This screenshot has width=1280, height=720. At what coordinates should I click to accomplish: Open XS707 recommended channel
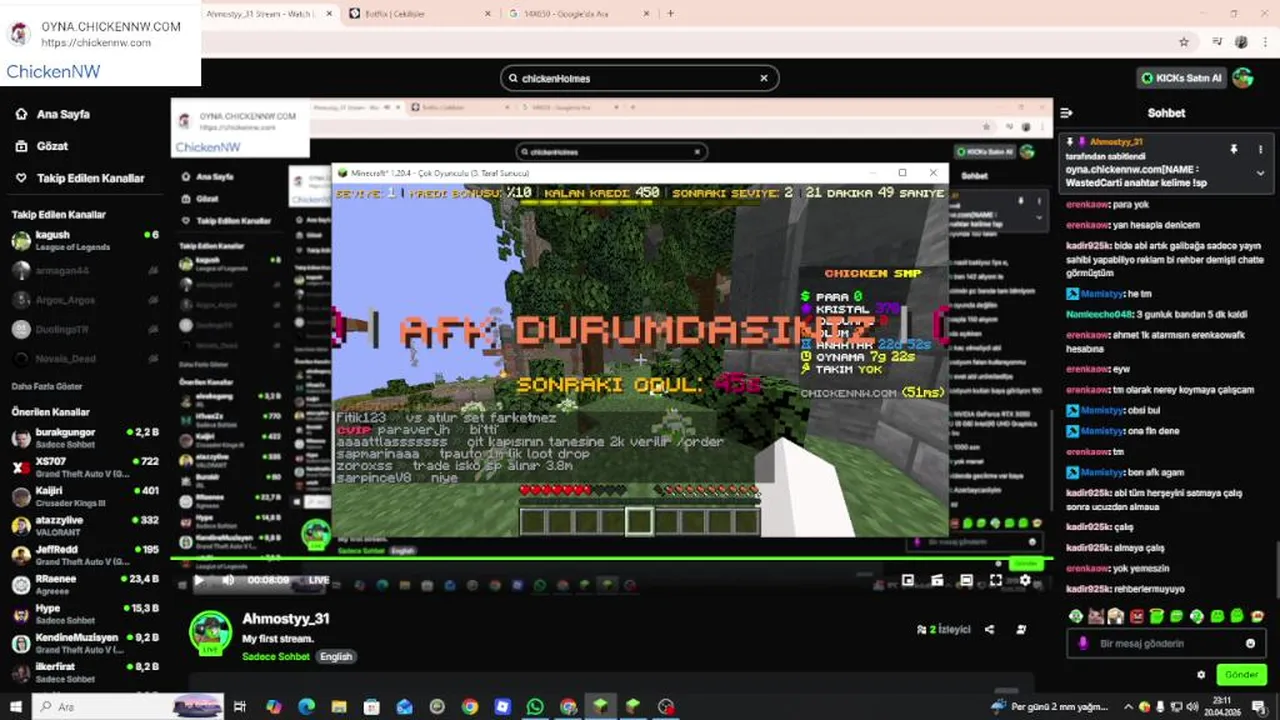(85, 467)
